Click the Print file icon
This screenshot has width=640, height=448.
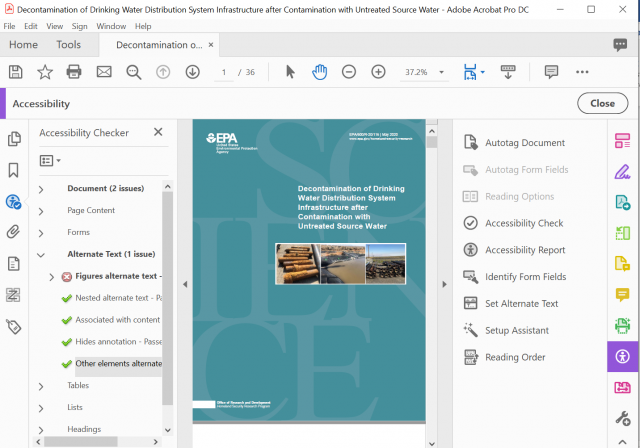[x=74, y=72]
